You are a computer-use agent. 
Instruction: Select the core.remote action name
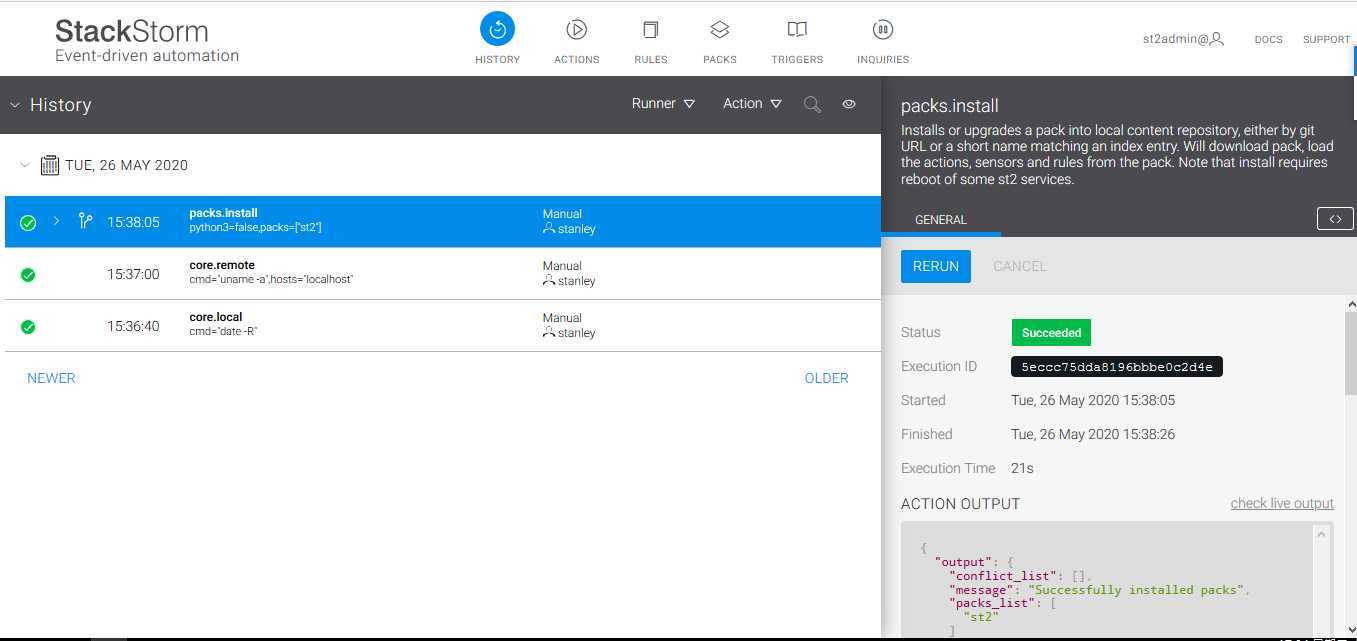[222, 265]
